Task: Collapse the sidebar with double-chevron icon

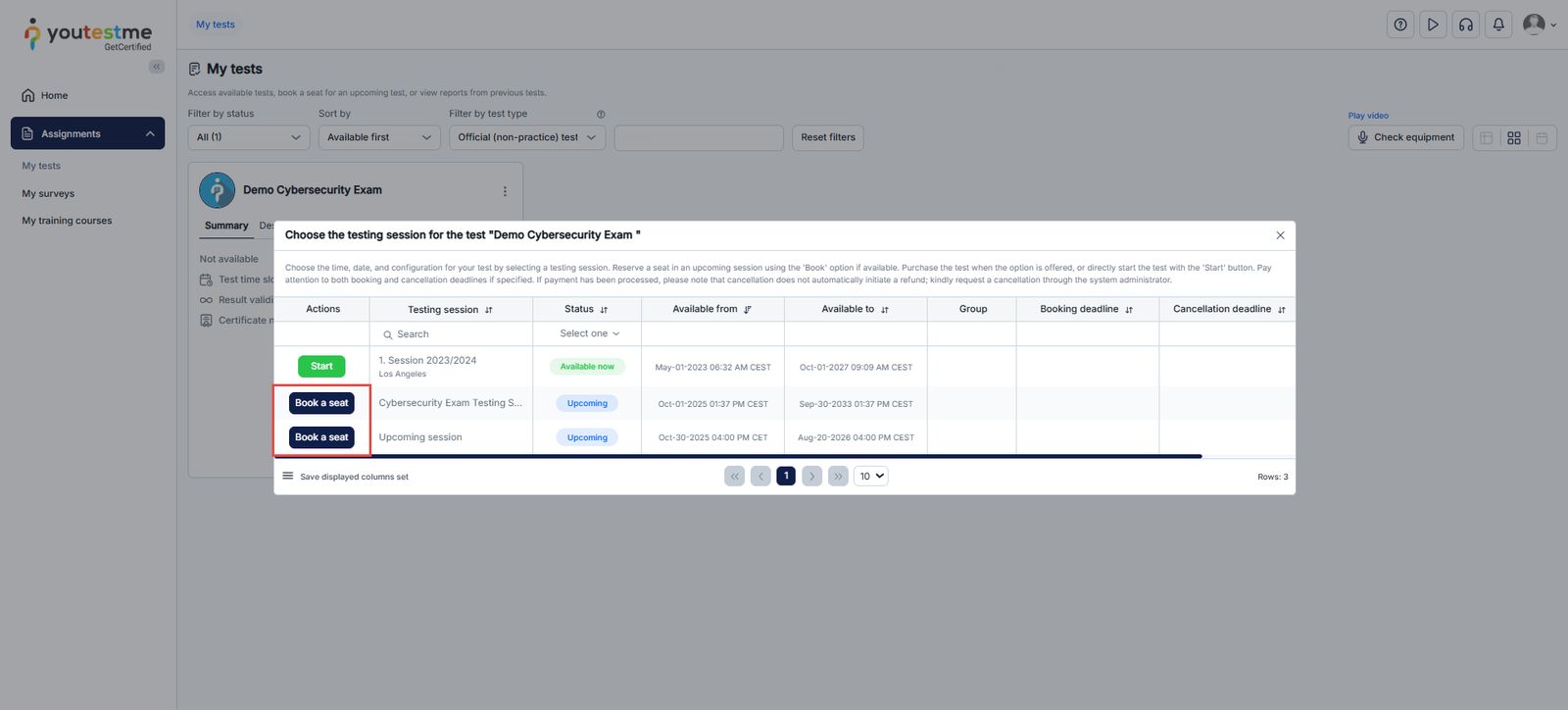Action: [x=157, y=67]
